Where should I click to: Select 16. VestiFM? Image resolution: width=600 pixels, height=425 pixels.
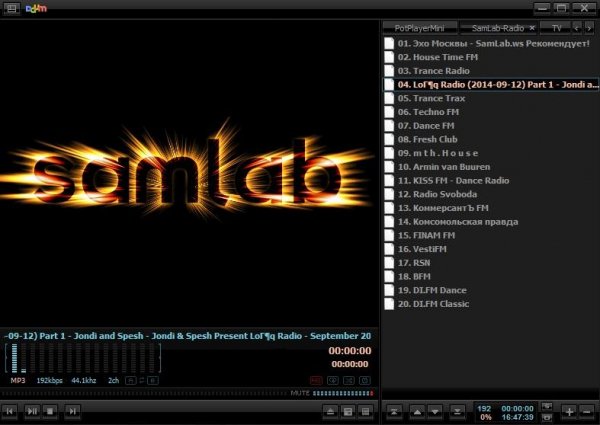491,249
